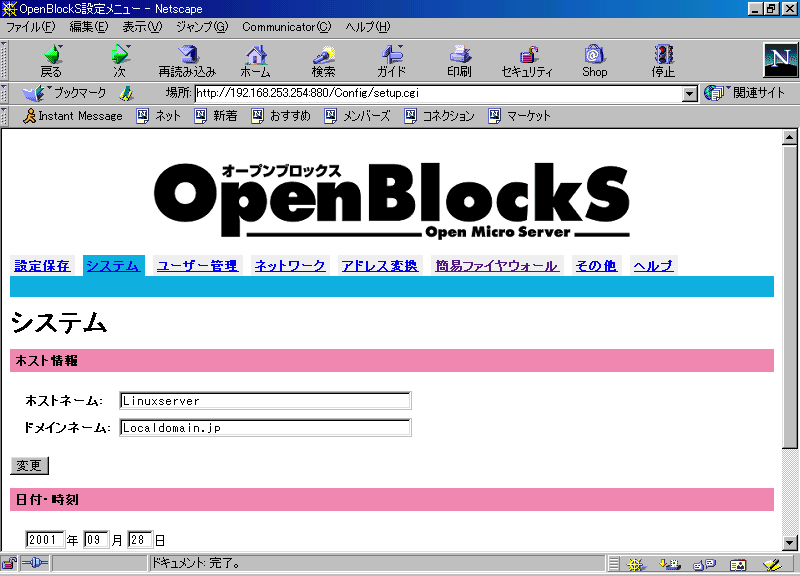Open Search (検索) toolbar icon
Image resolution: width=800 pixels, height=576 pixels.
pyautogui.click(x=323, y=60)
